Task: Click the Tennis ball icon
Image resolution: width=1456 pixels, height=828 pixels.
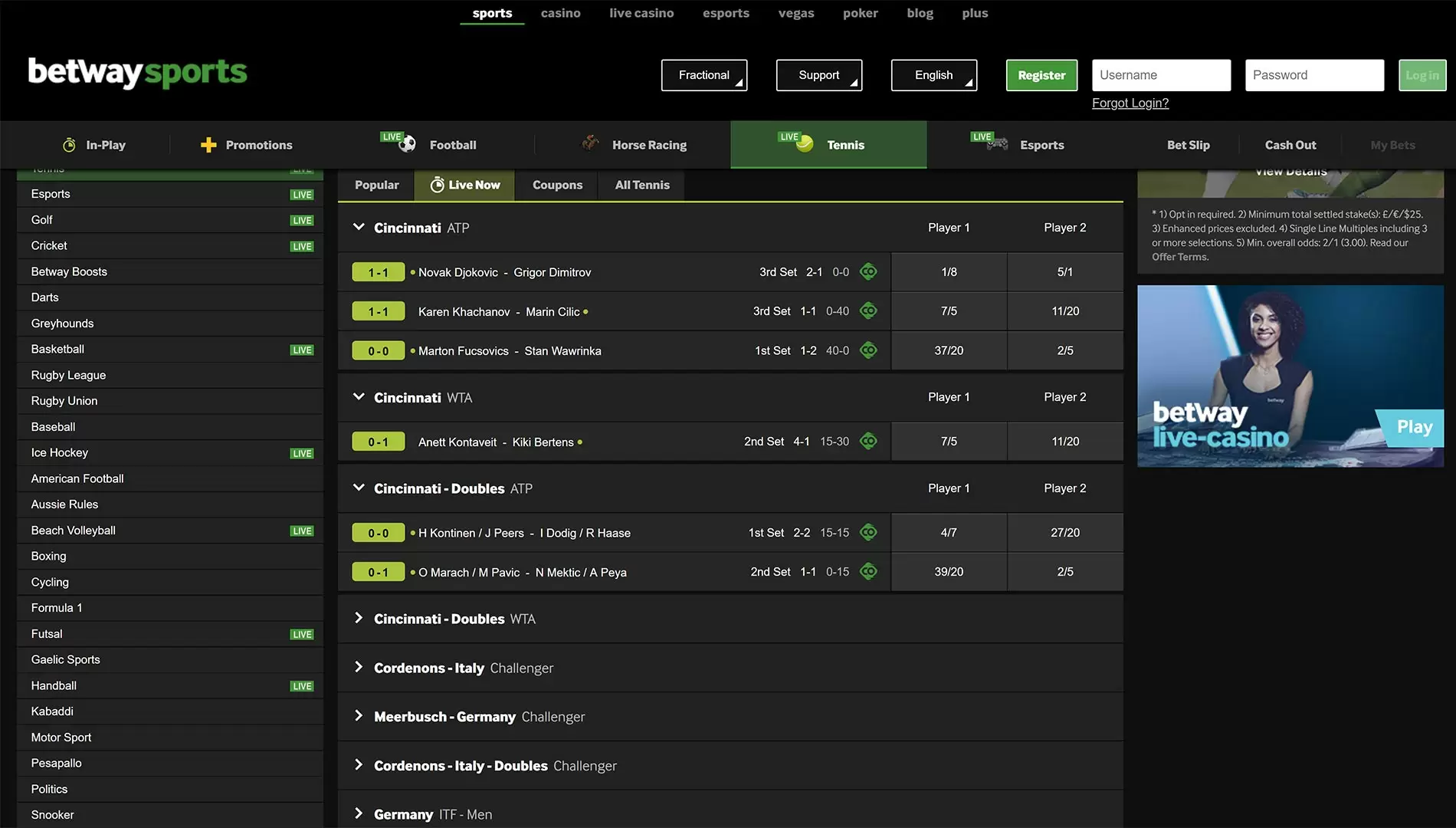Action: click(805, 143)
